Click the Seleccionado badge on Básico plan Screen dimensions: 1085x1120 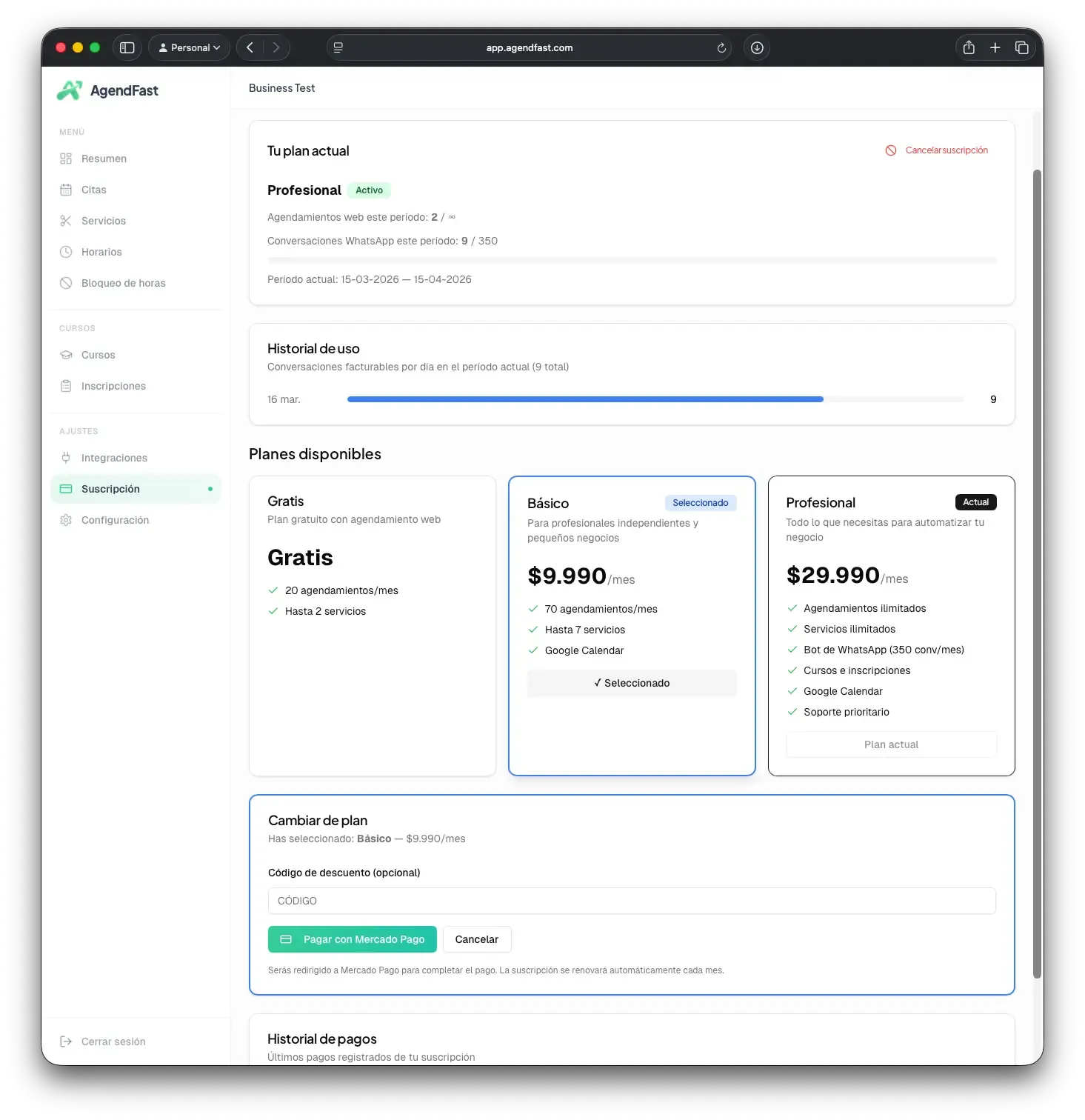point(700,503)
